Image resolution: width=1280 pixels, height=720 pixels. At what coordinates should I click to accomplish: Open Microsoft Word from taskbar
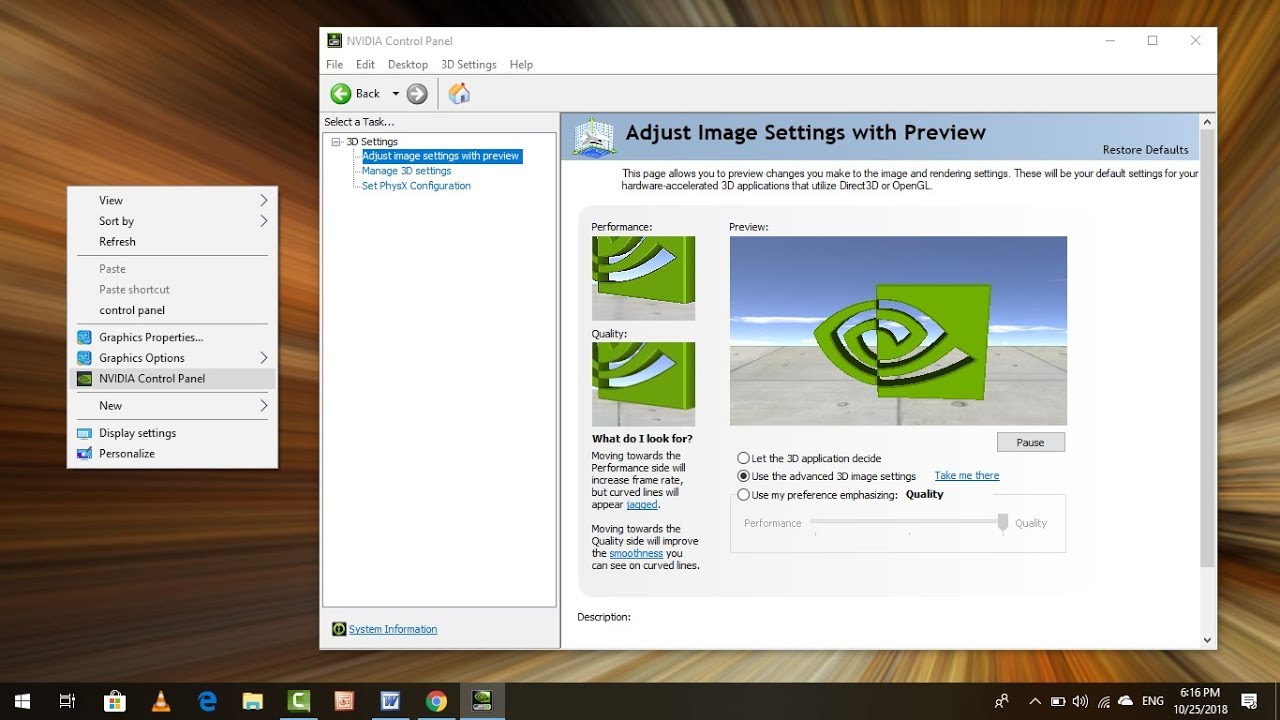click(390, 701)
